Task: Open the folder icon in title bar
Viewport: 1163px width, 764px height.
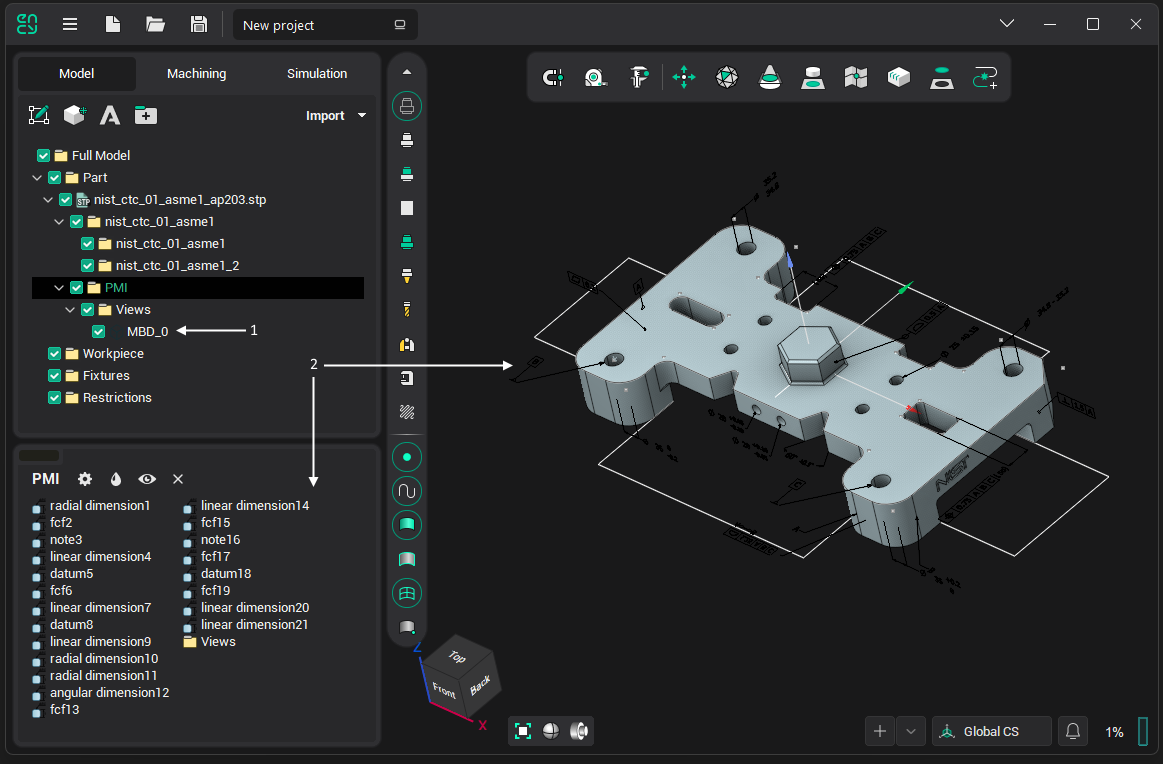Action: click(155, 24)
